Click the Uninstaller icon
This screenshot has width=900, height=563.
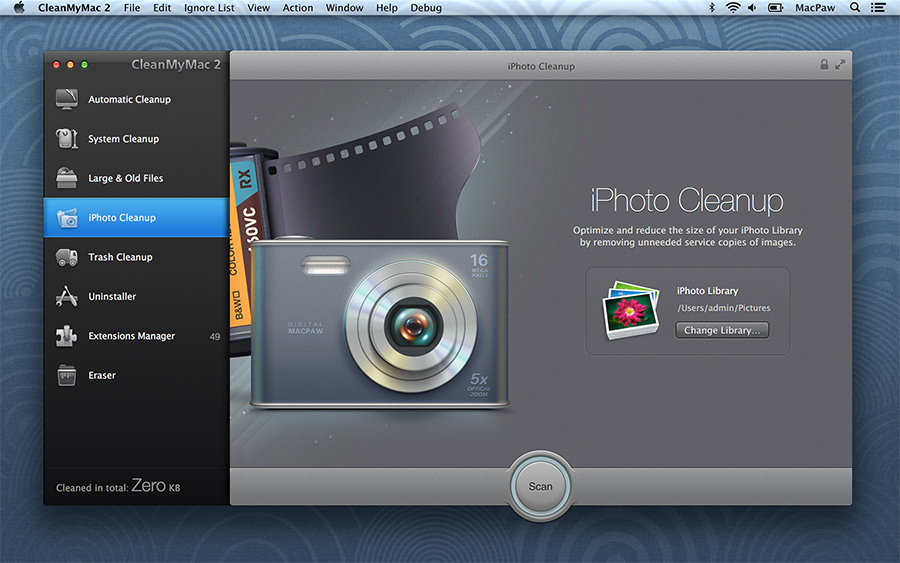[x=67, y=296]
